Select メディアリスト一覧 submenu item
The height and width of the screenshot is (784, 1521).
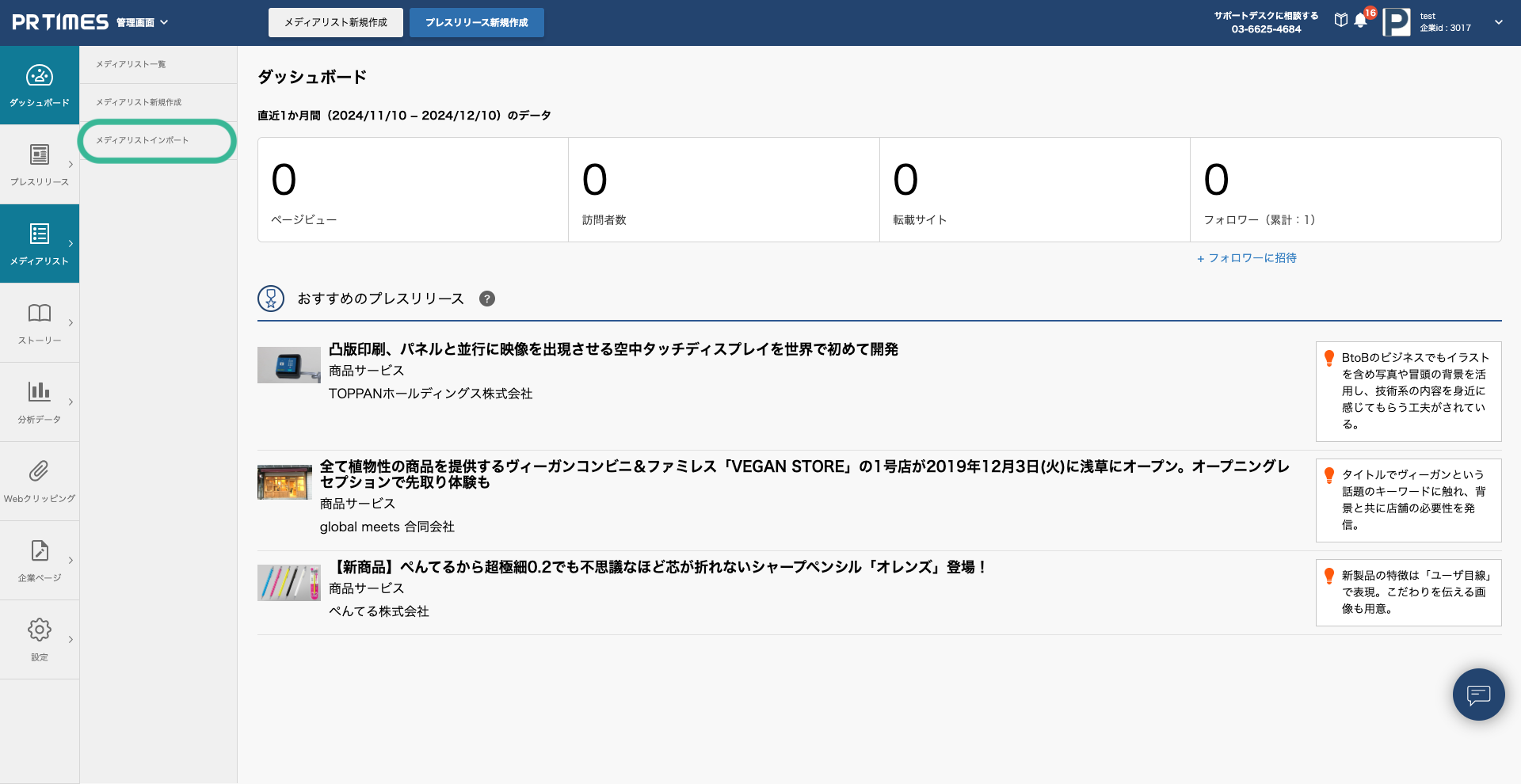(131, 64)
